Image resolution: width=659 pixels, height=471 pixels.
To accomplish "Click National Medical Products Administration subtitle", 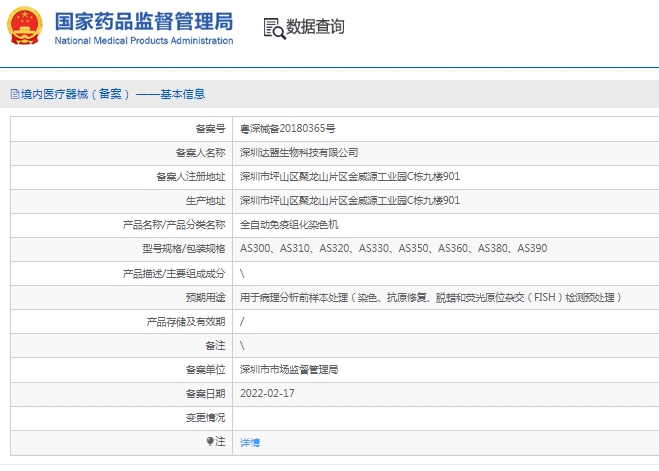I will pyautogui.click(x=144, y=41).
